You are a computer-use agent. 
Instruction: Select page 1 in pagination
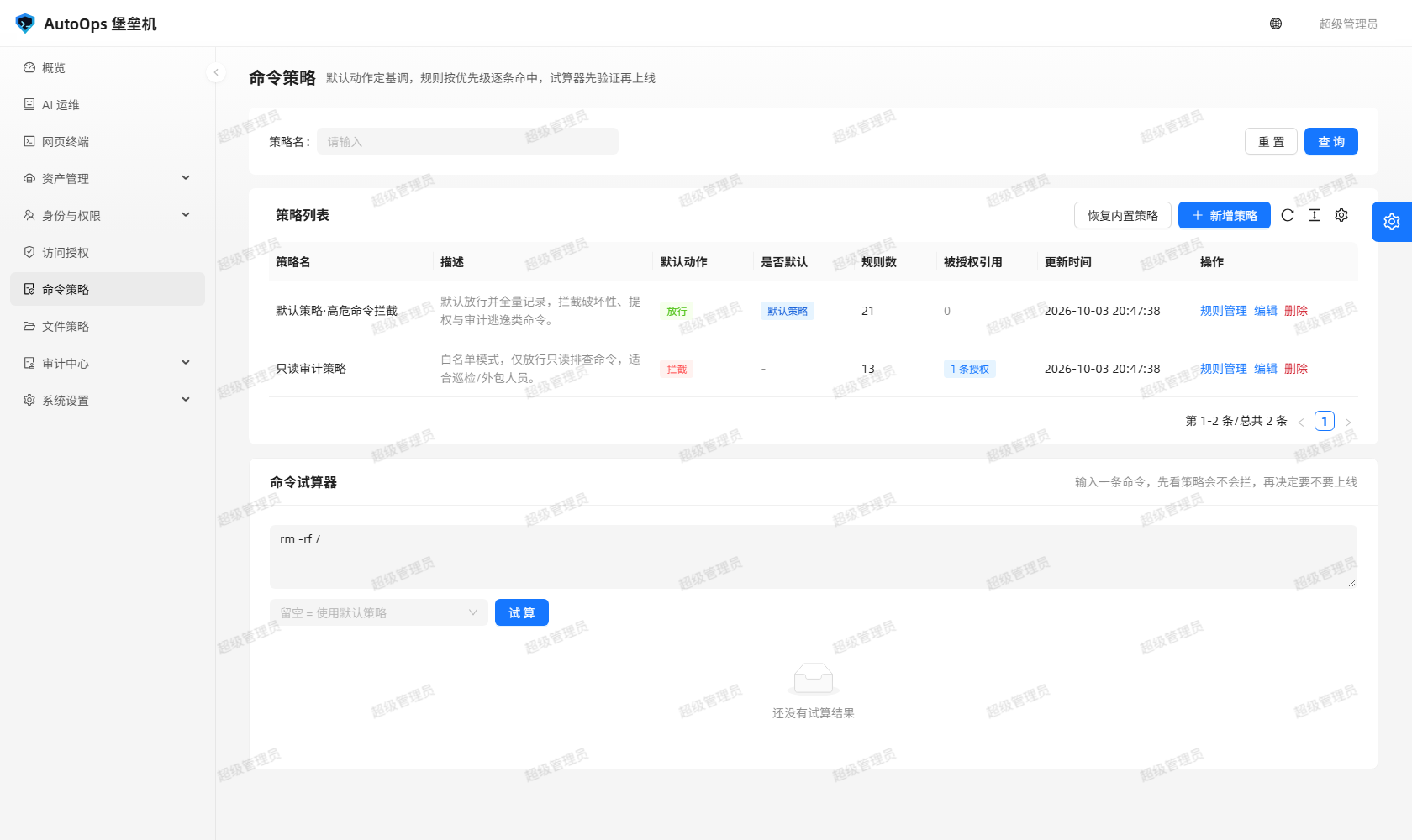tap(1325, 422)
